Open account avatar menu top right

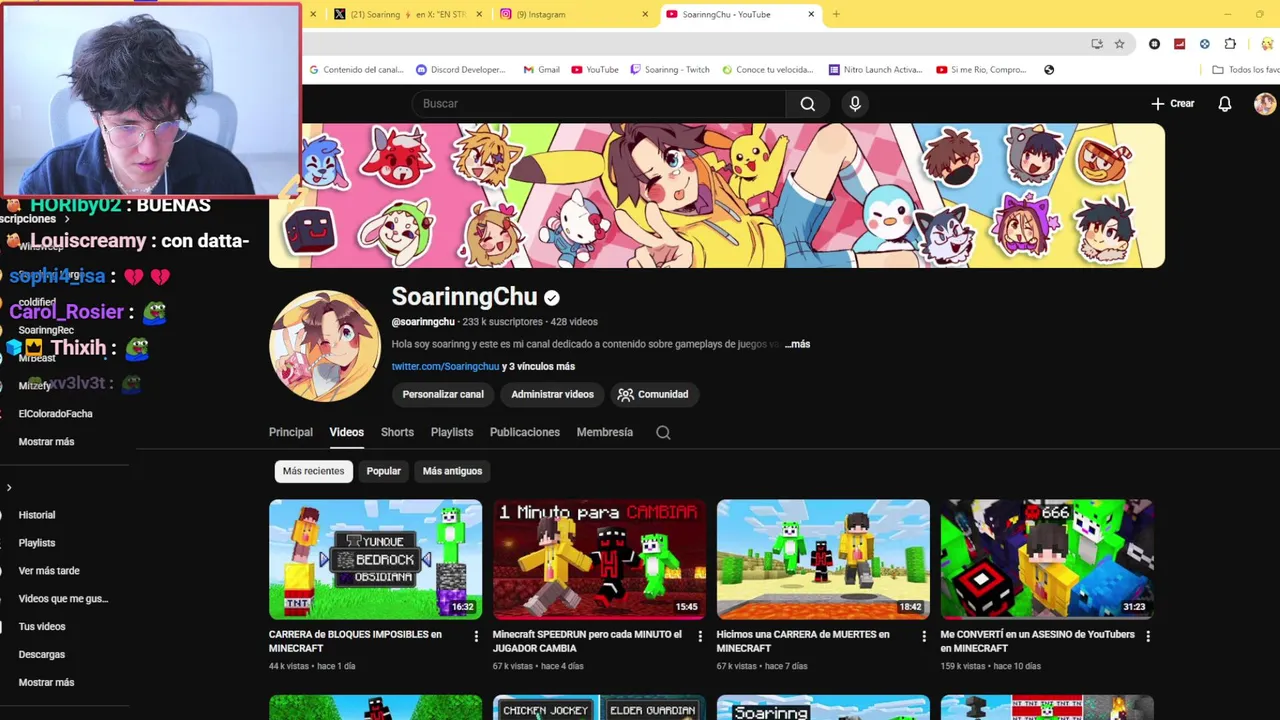1265,104
